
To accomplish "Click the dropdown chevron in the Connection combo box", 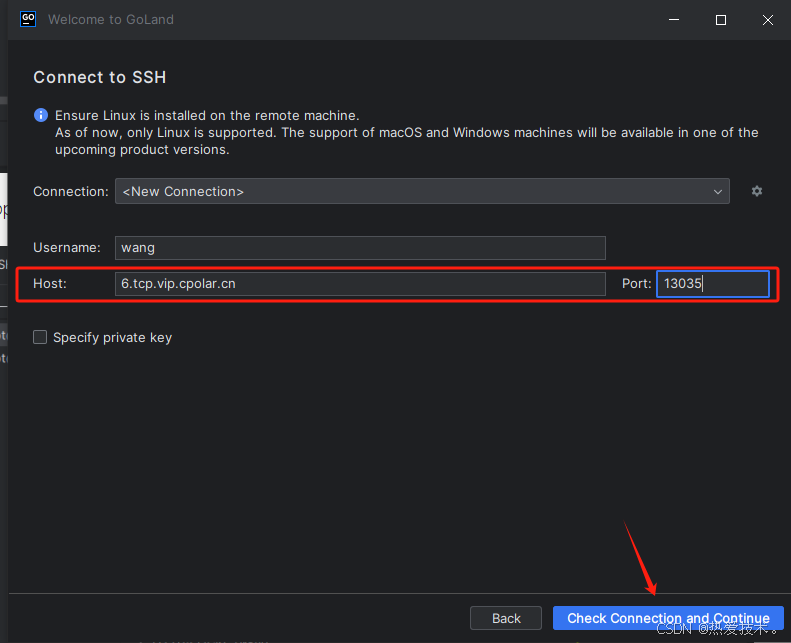I will point(717,192).
